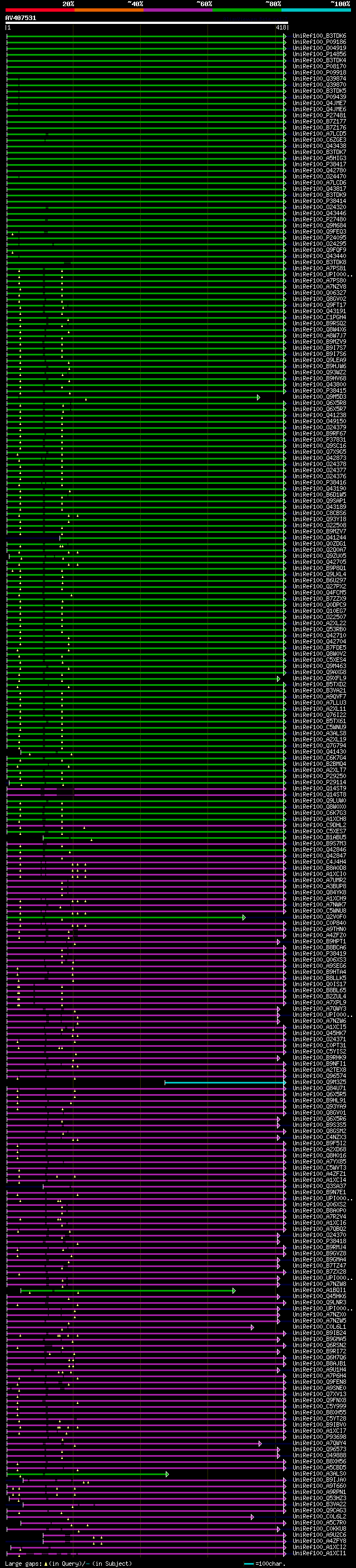Image resolution: width=356 pixels, height=1568 pixels.
Task: Open the UniRef100_C0L6L1 hit
Action: pyautogui.click(x=319, y=1327)
